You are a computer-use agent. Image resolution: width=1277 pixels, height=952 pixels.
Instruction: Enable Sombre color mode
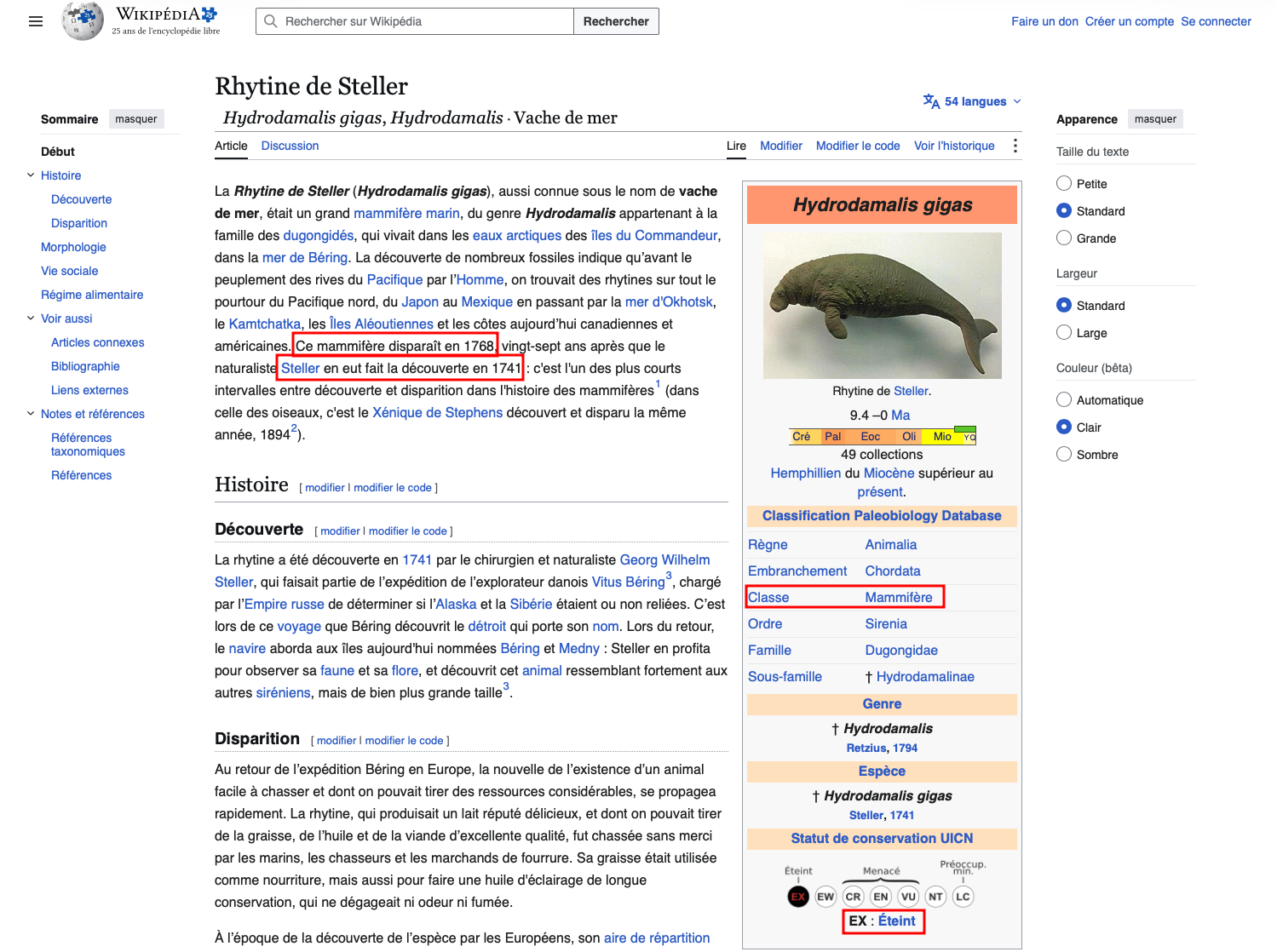1064,455
